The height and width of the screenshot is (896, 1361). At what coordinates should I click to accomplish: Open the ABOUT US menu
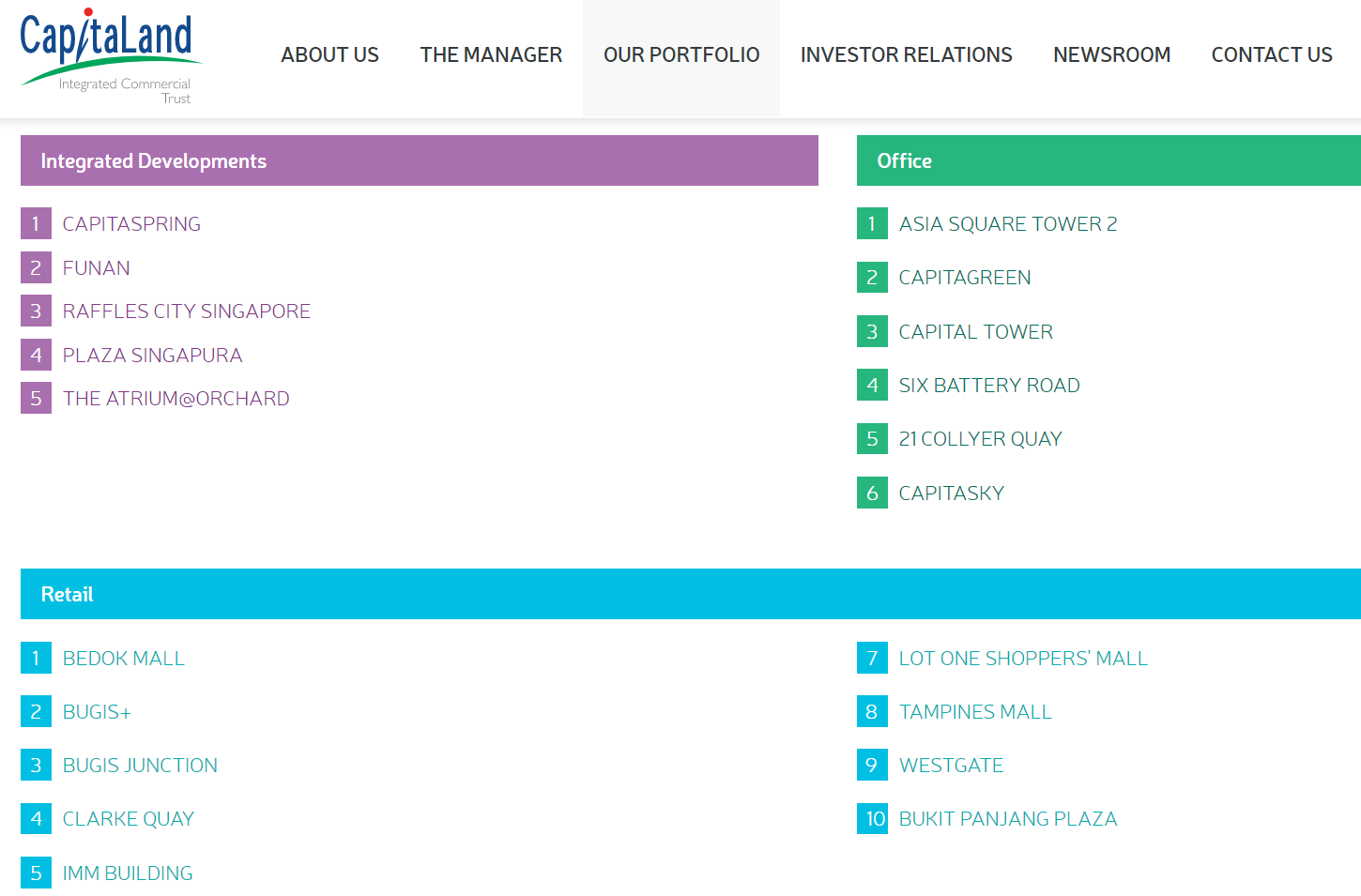[329, 55]
